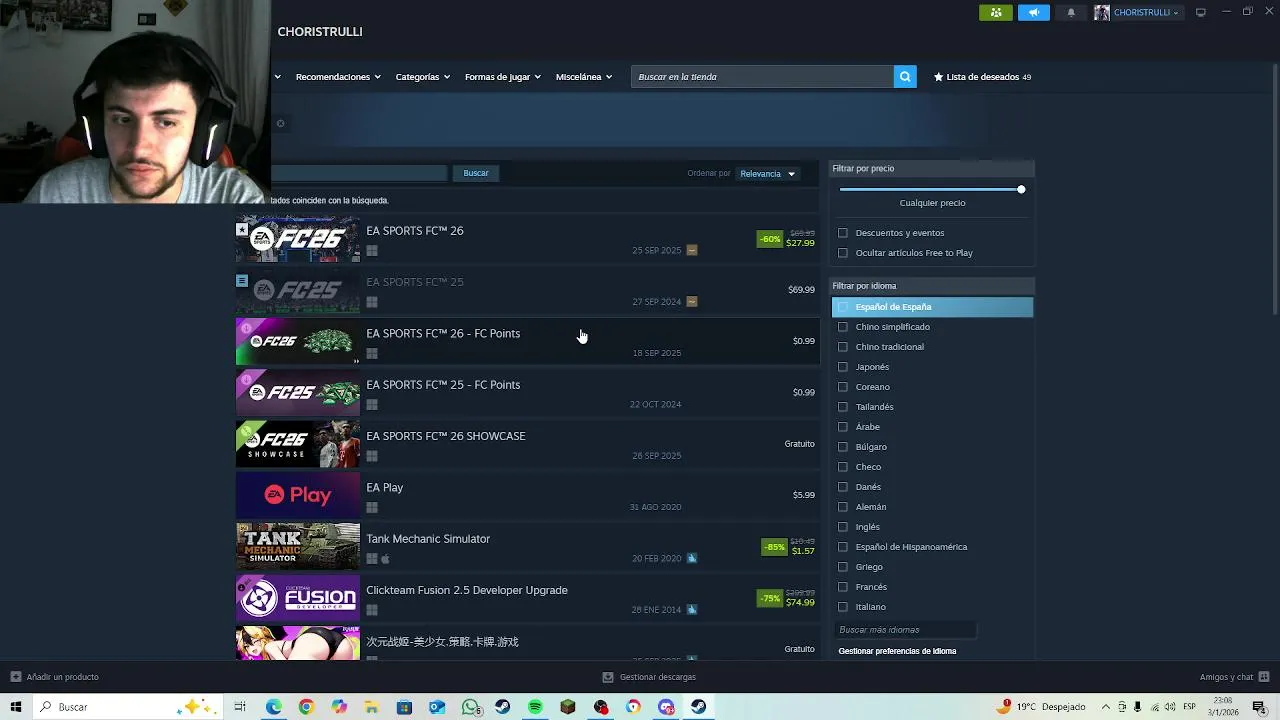Open EA SPORTS FC 26 thumbnail
The width and height of the screenshot is (1280, 720).
point(298,238)
